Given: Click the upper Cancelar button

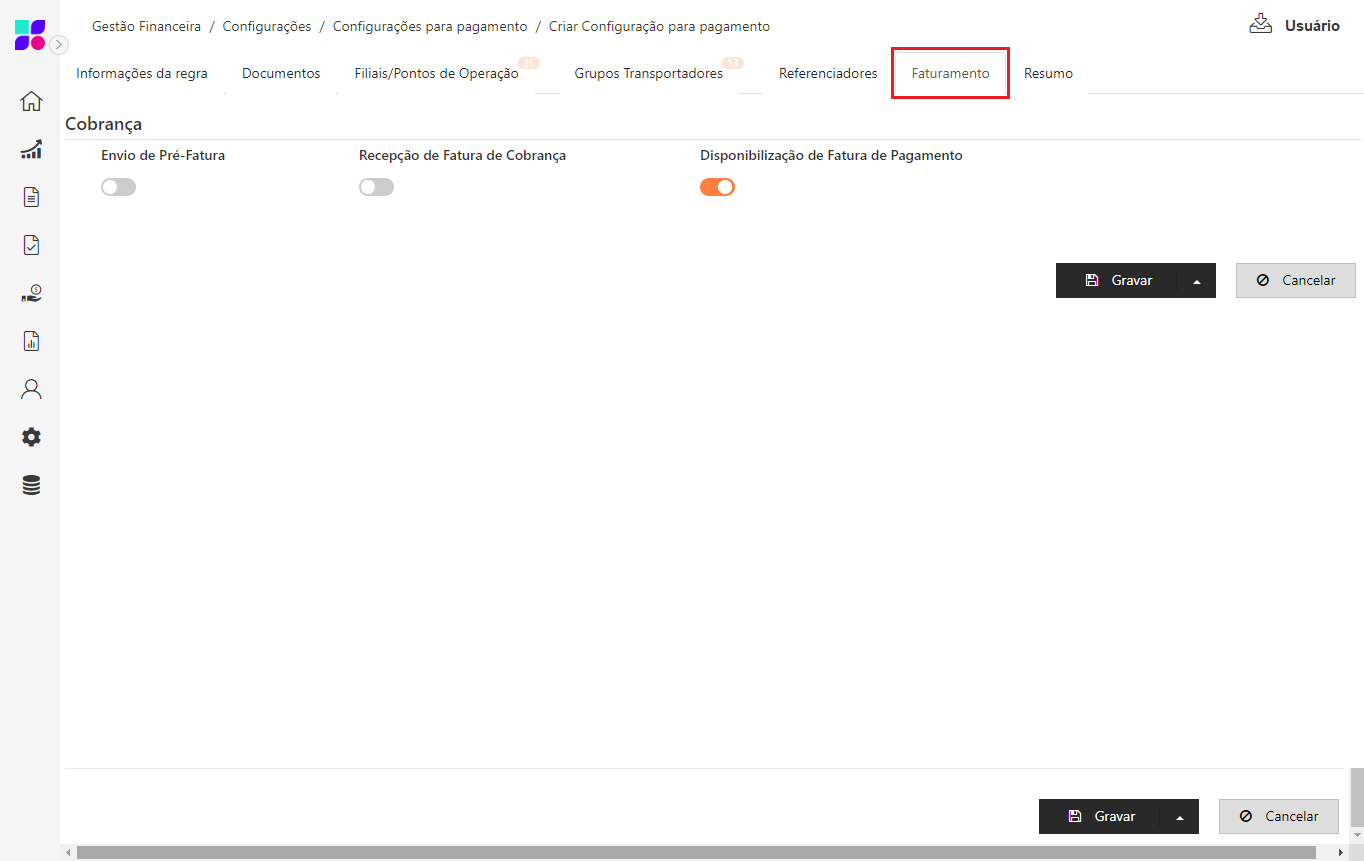Looking at the screenshot, I should (x=1295, y=281).
